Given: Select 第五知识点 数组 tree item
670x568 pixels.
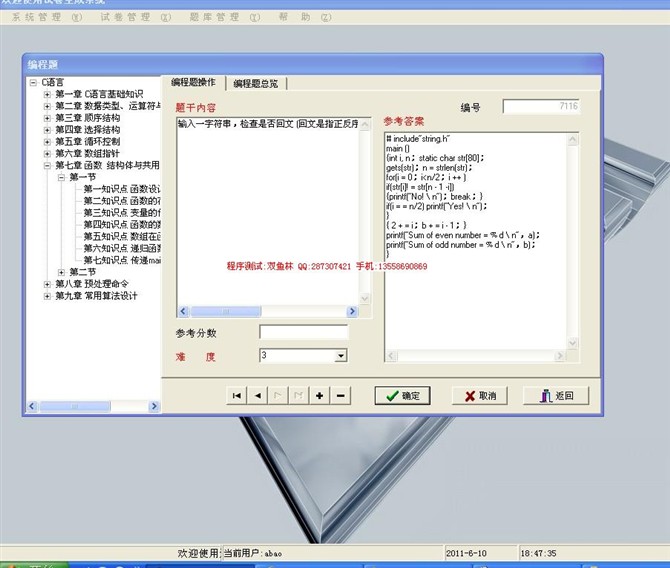Looking at the screenshot, I should (x=122, y=236).
